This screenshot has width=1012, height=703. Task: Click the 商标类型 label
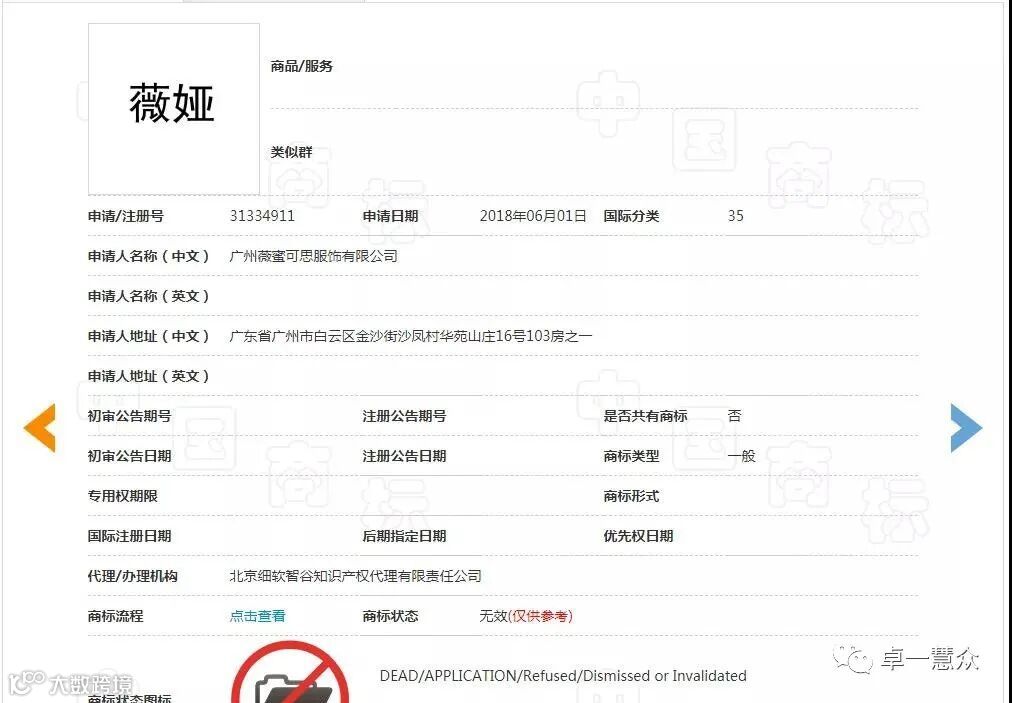[x=631, y=456]
